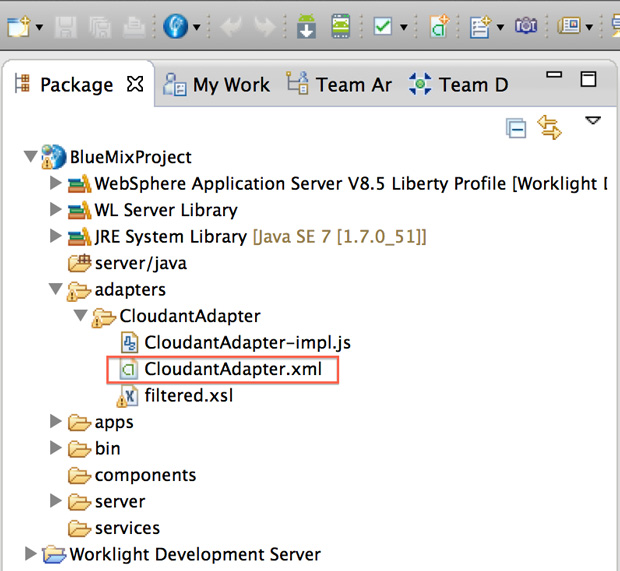This screenshot has width=620, height=571.
Task: Collapse the adapters folder
Action: pyautogui.click(x=55, y=289)
